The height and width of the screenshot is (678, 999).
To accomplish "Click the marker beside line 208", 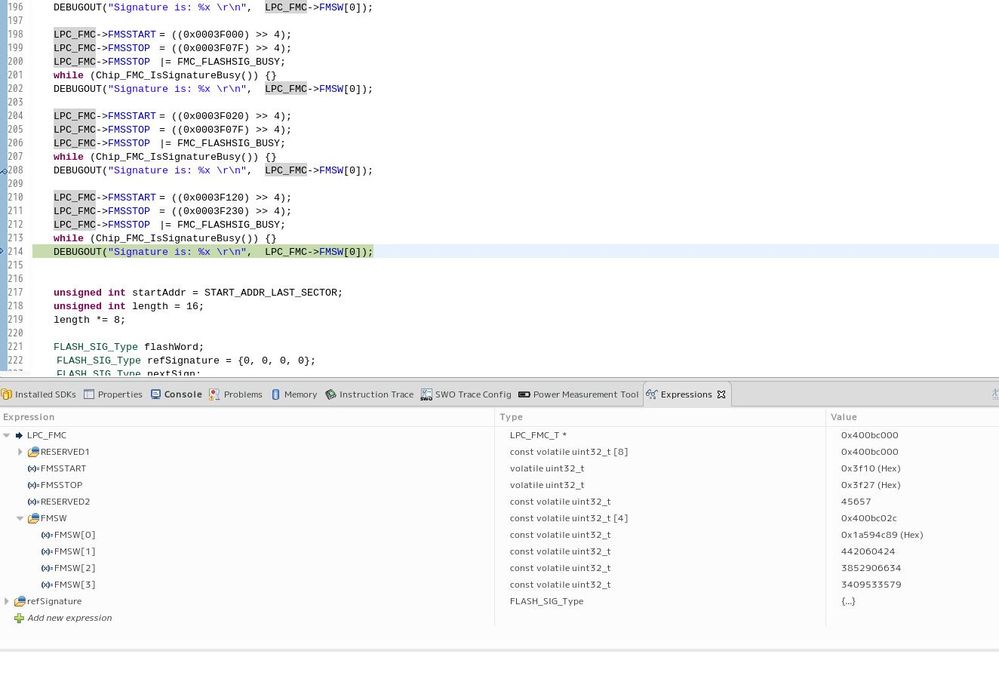I will [x=3, y=171].
